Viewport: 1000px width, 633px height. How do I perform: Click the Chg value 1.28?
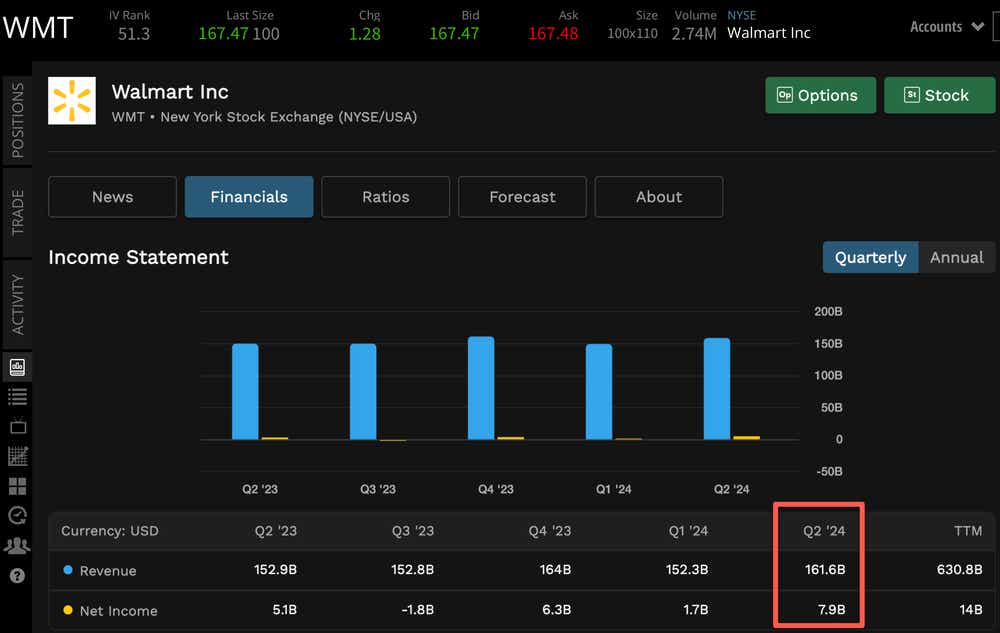(365, 34)
